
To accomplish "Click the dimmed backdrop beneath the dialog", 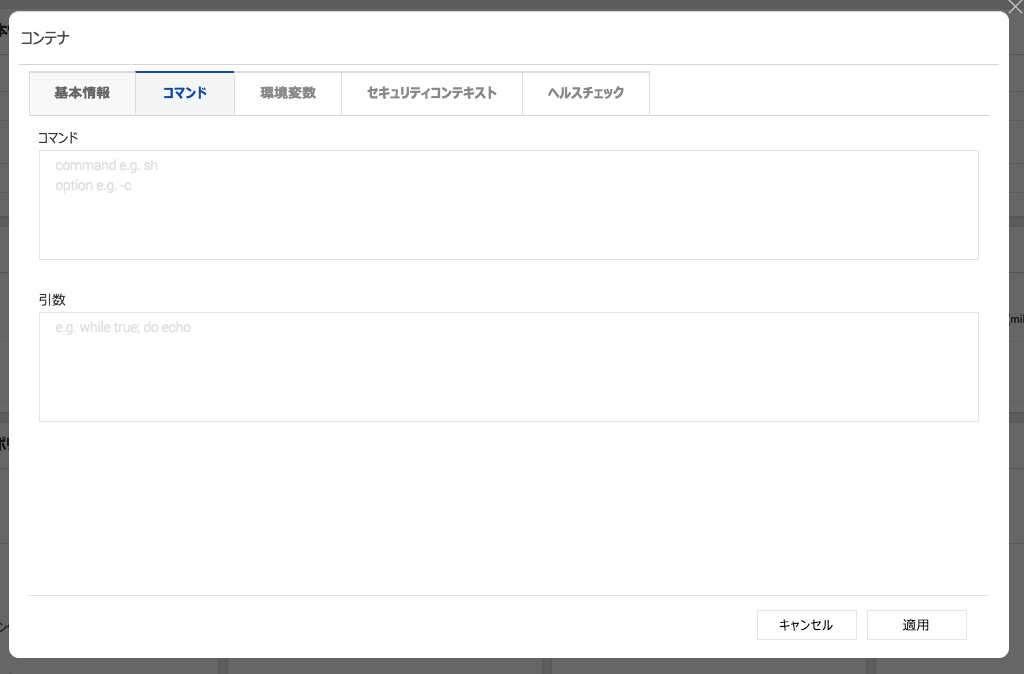I will 500,666.
